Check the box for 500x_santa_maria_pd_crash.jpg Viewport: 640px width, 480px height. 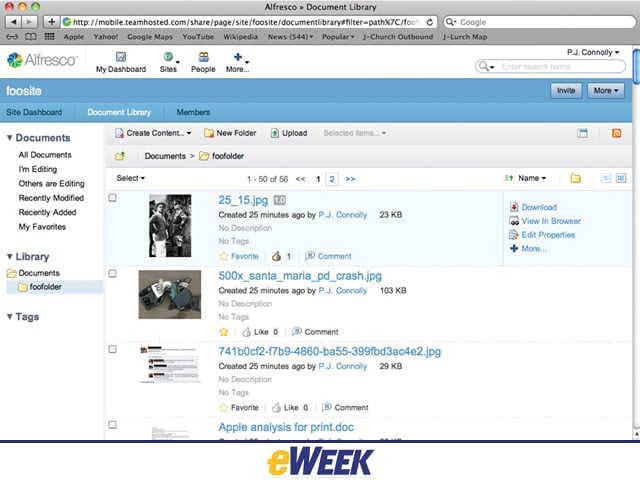click(x=113, y=273)
